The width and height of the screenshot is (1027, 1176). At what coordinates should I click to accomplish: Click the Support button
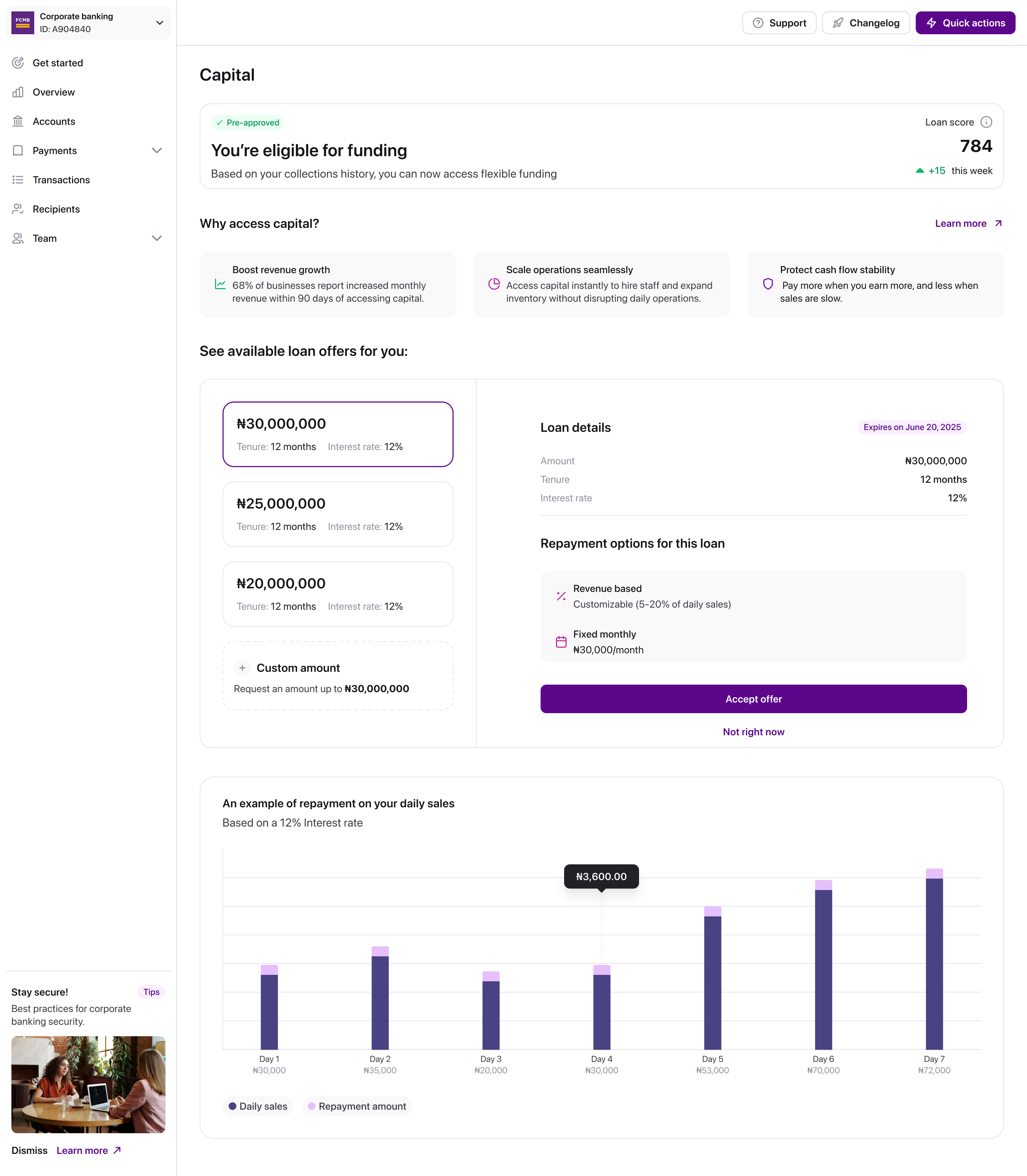pyautogui.click(x=779, y=23)
